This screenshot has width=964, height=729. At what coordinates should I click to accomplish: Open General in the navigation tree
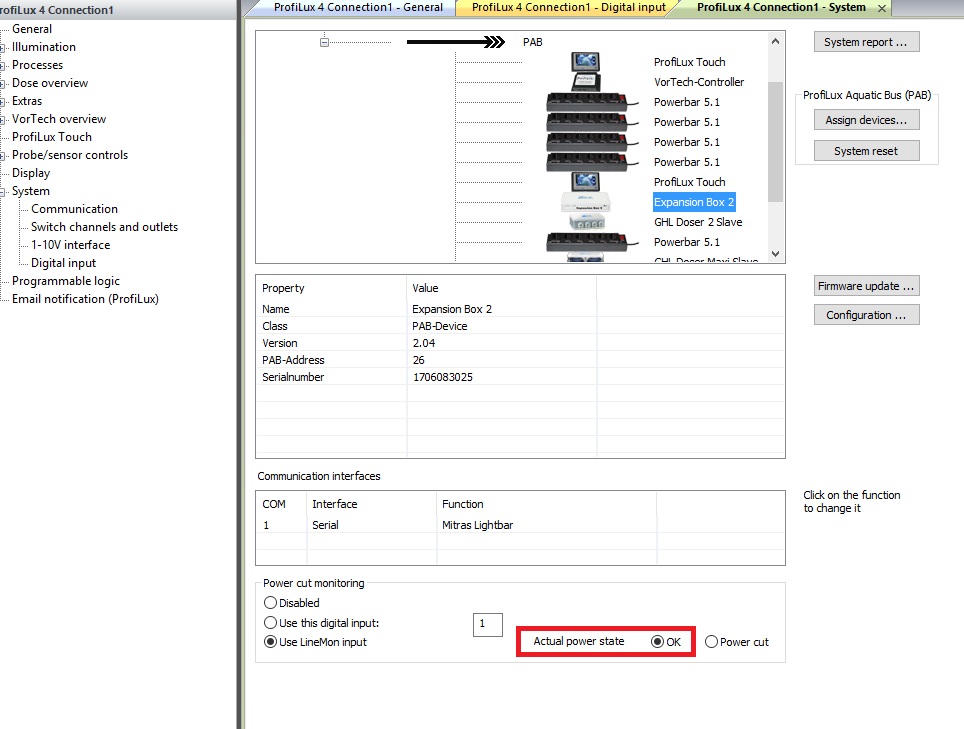pos(32,29)
